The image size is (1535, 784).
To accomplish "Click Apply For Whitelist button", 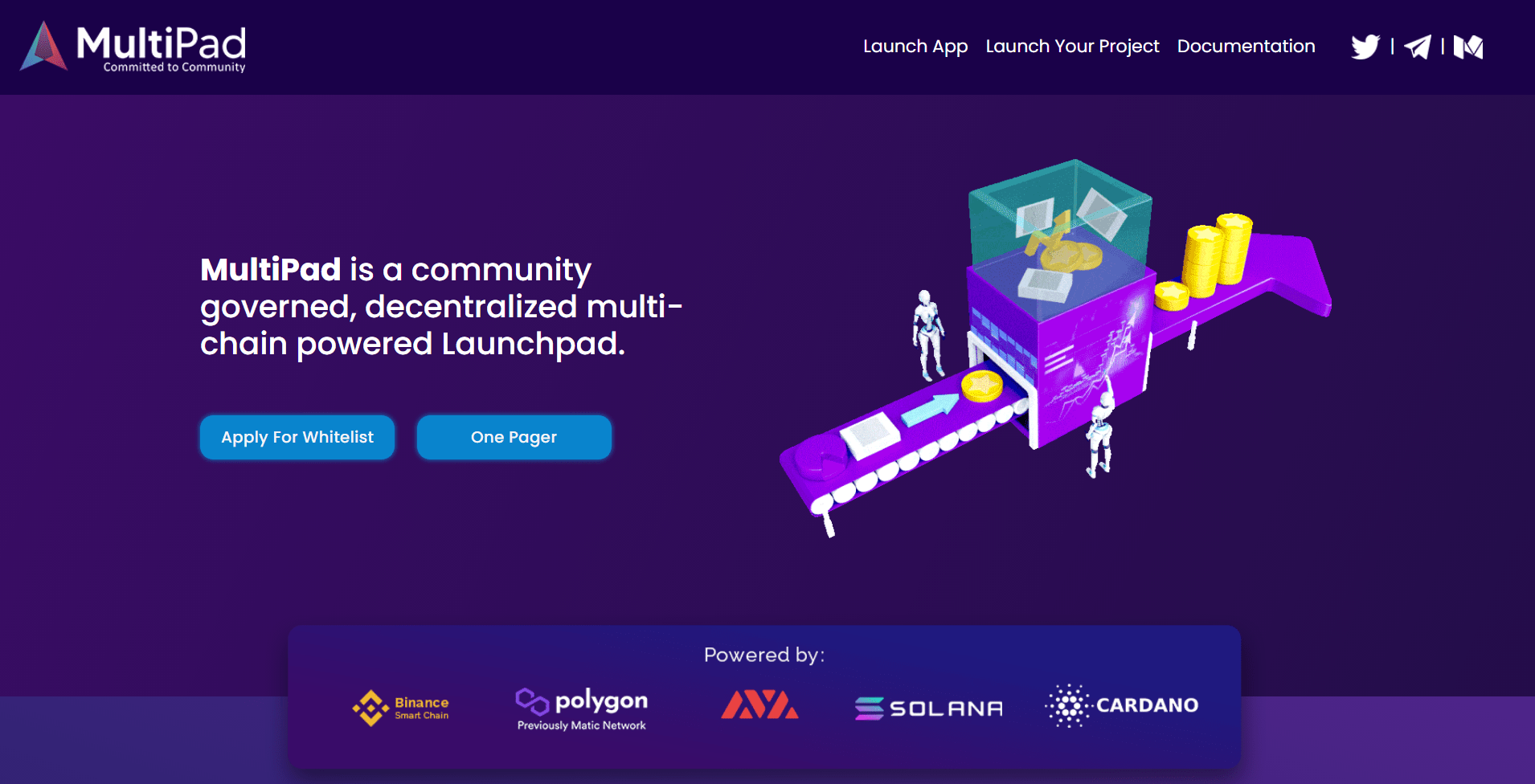I will click(x=297, y=437).
